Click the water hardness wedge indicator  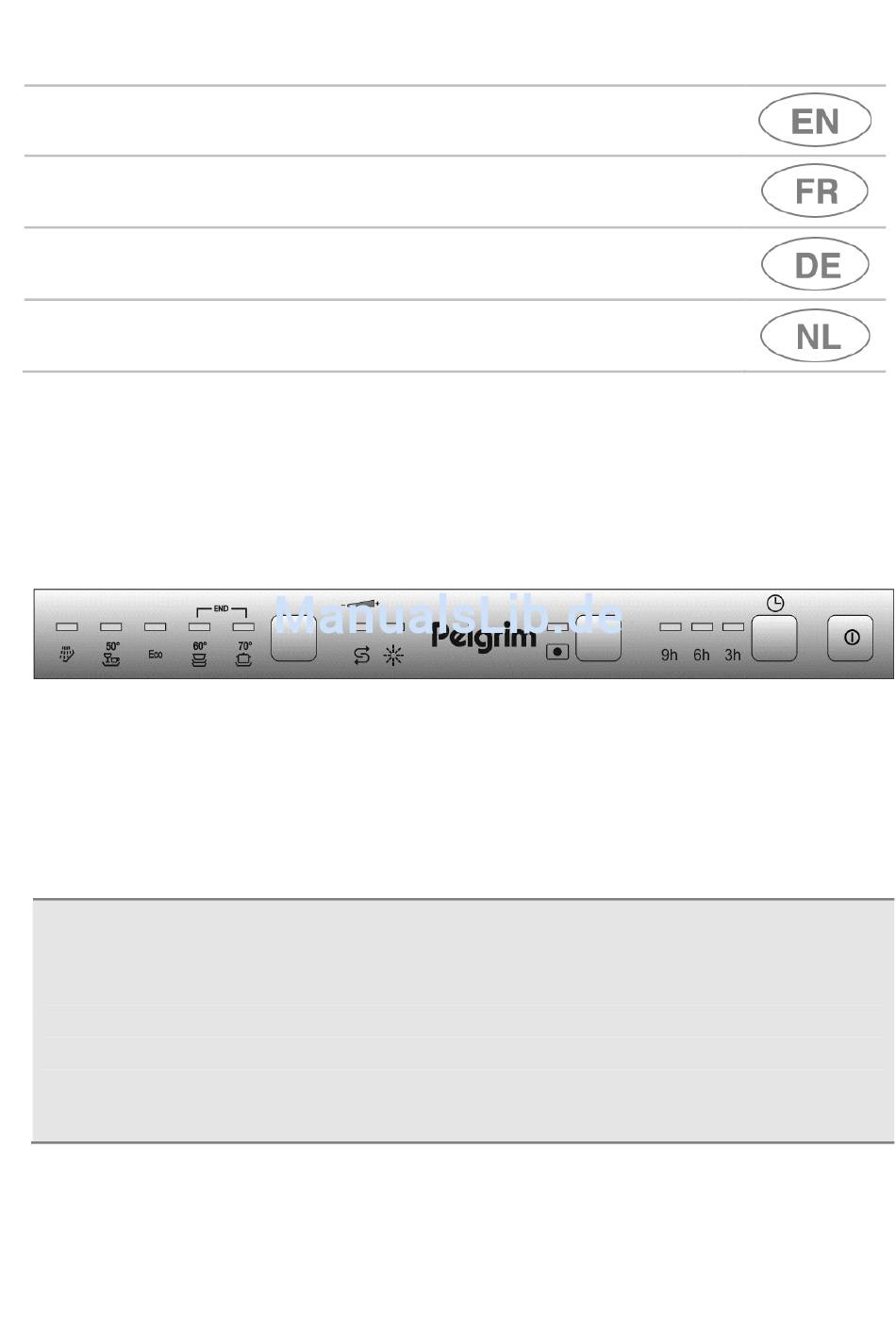point(361,602)
